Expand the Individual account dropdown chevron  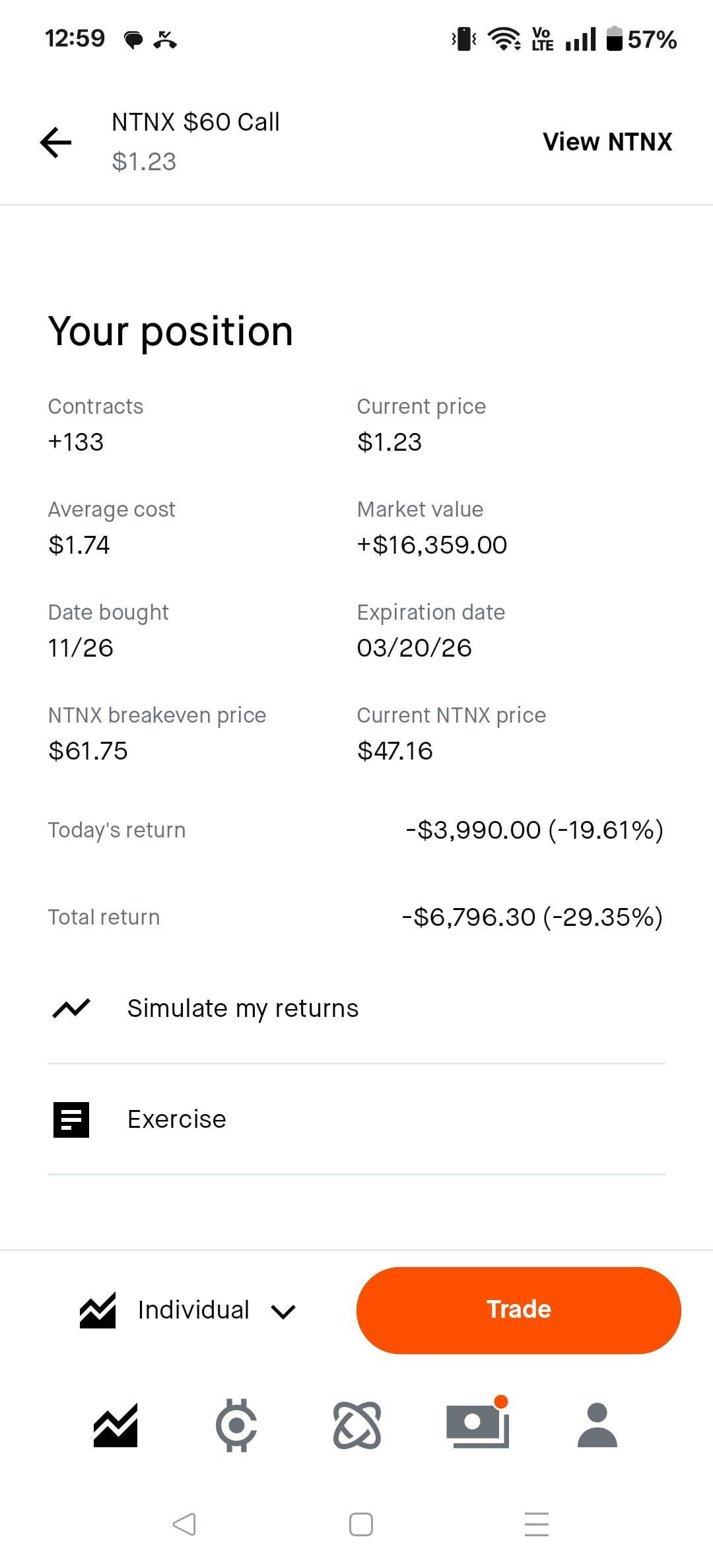(x=283, y=1311)
